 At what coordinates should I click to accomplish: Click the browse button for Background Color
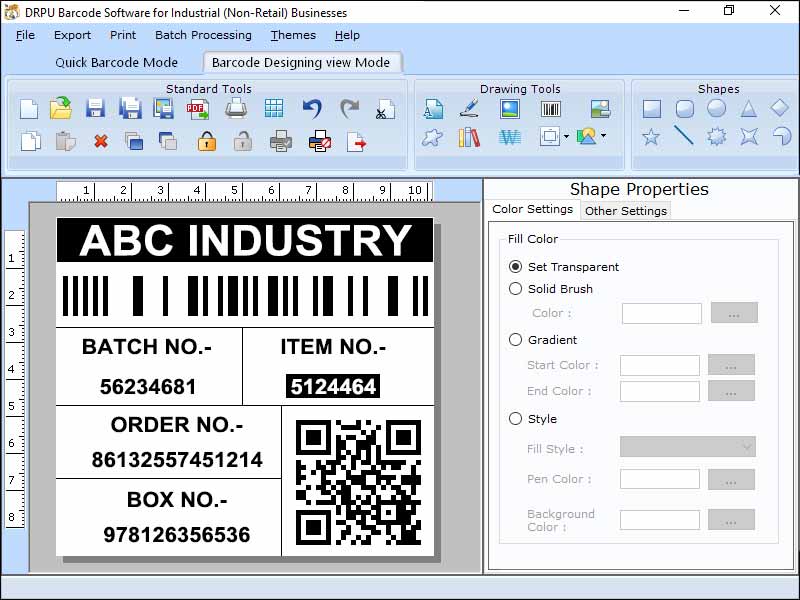coord(731,519)
